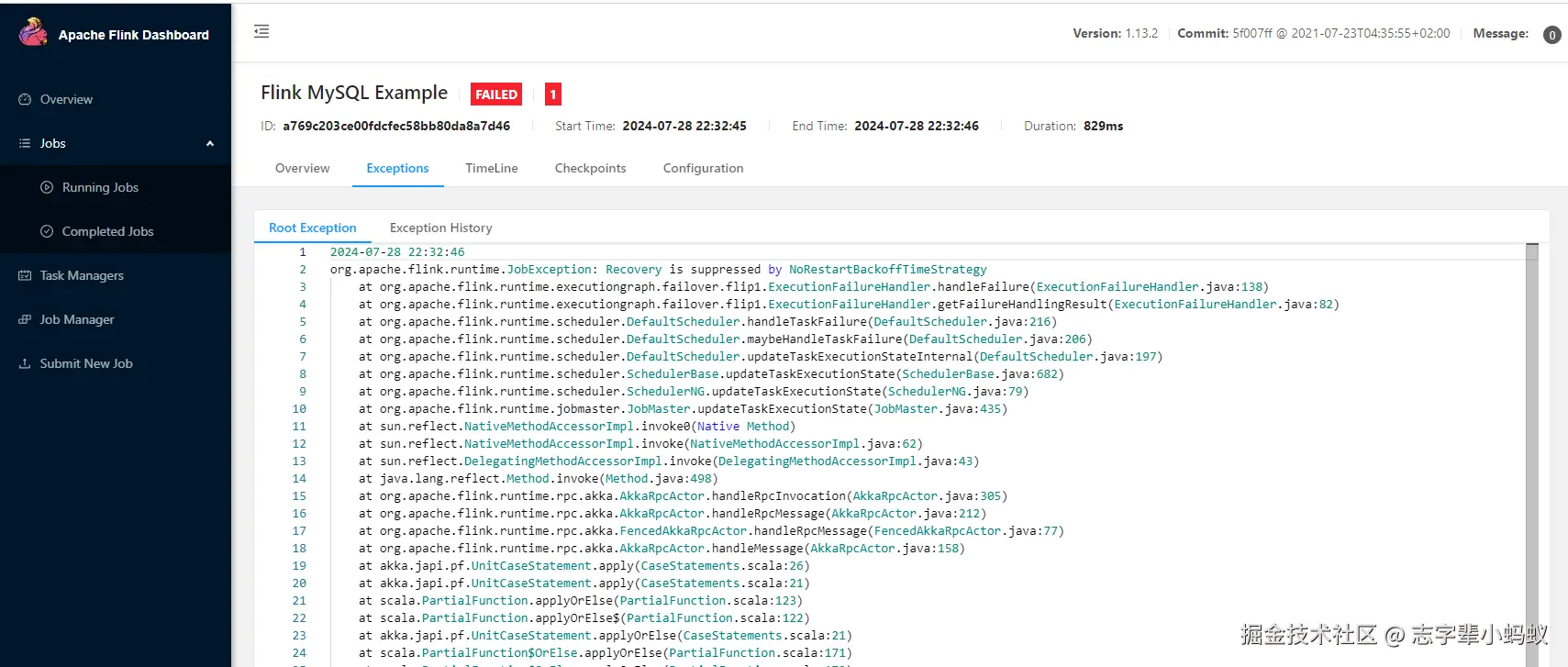Click line number 23 in gutter
1568x667 pixels.
[x=299, y=635]
